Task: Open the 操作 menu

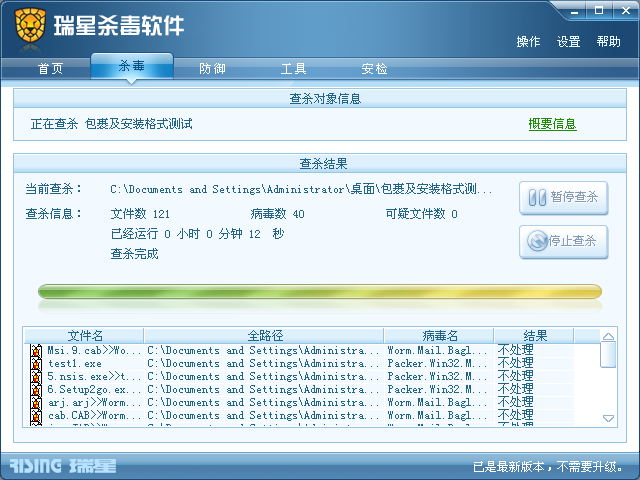Action: [528, 42]
